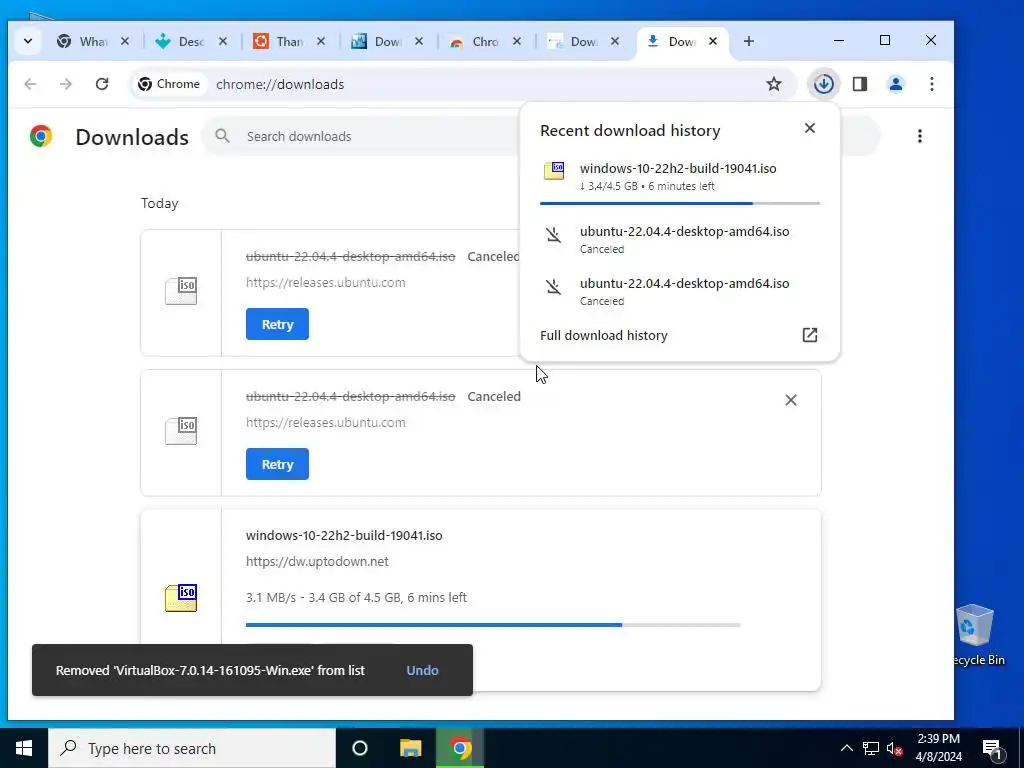
Task: Open Cortana circle on taskbar
Action: point(360,748)
